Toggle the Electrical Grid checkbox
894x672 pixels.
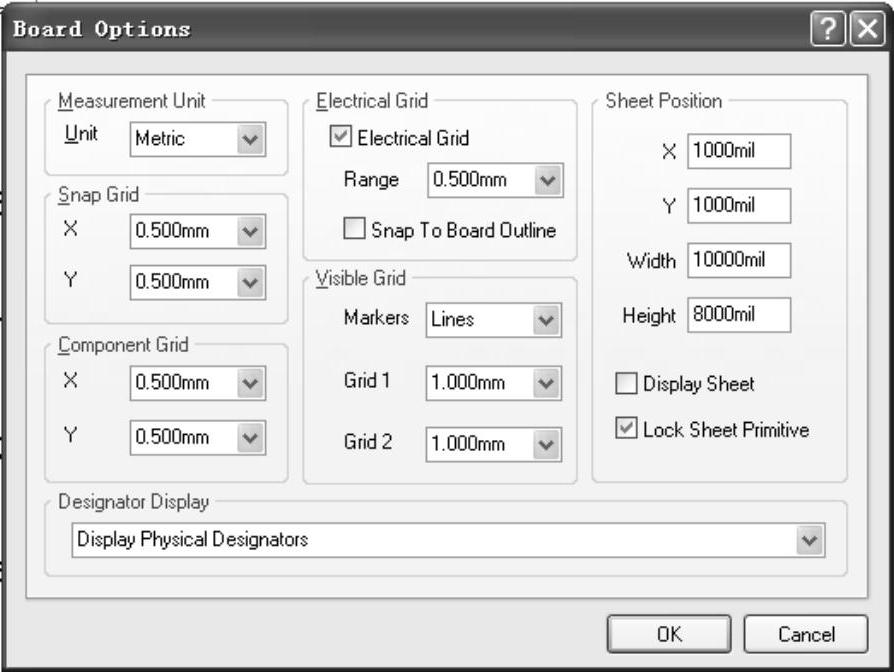(x=340, y=137)
